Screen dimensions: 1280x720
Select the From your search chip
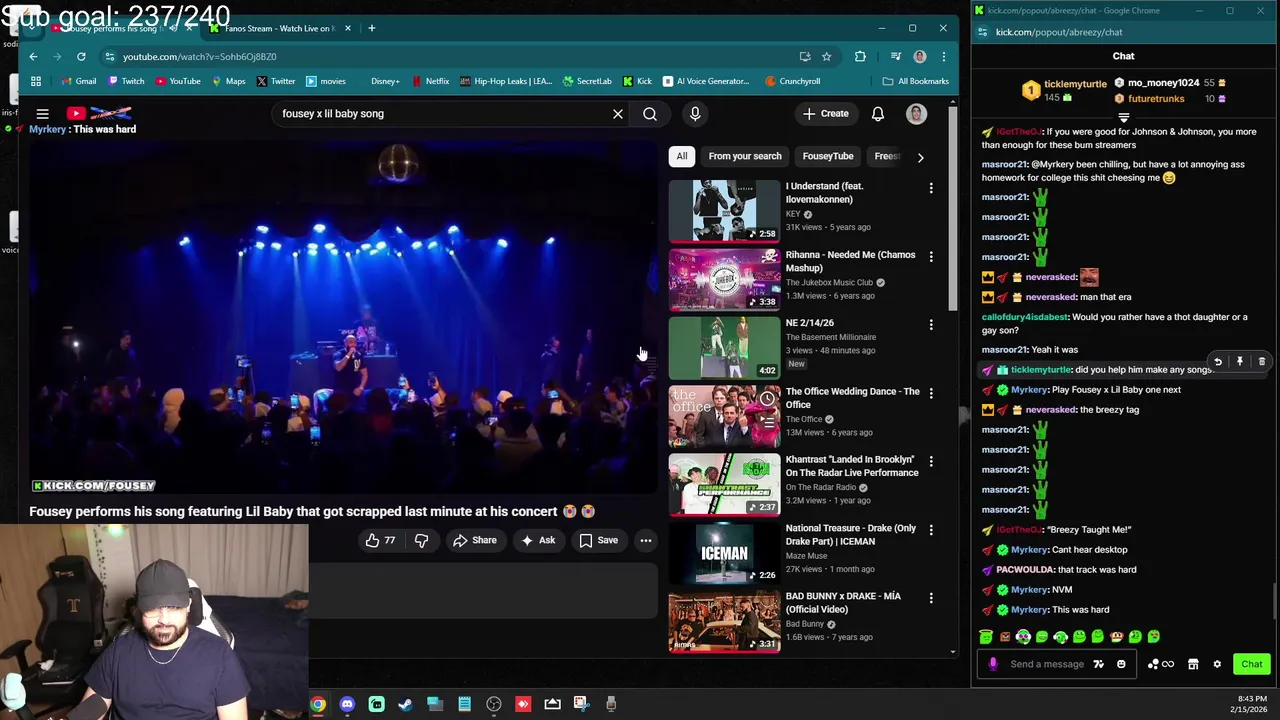(745, 156)
